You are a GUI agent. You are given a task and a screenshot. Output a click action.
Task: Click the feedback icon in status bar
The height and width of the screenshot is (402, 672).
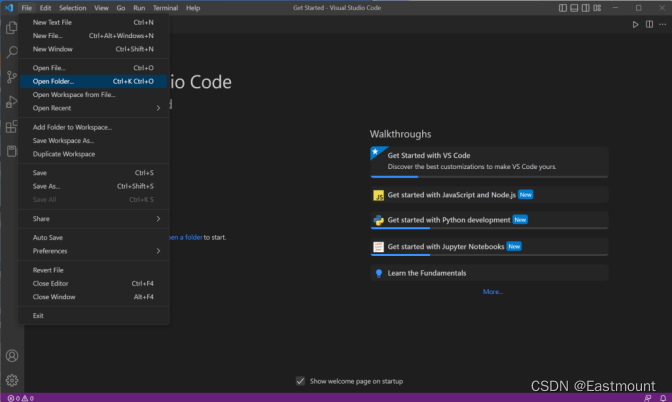click(x=648, y=398)
